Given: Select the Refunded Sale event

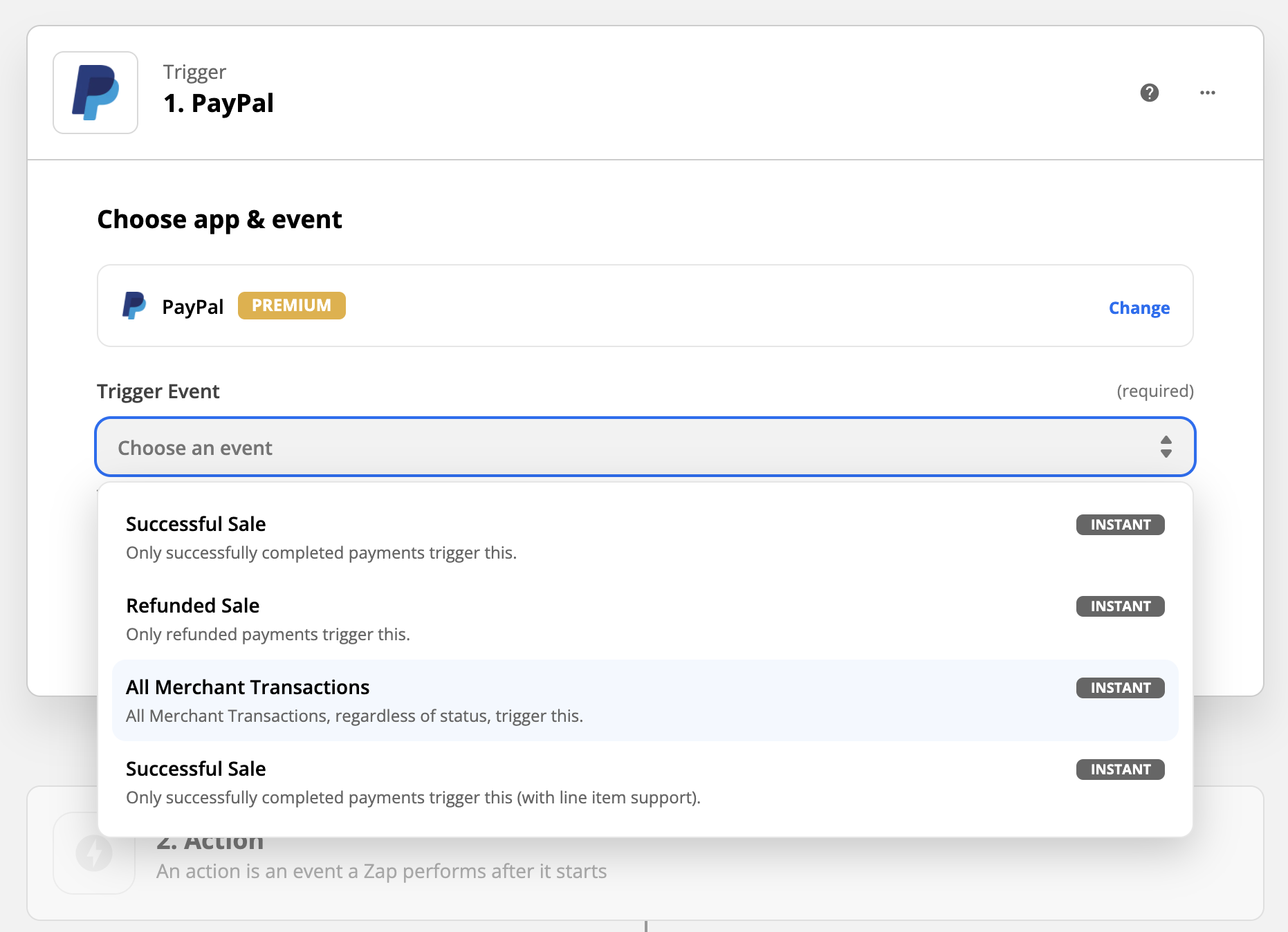Looking at the screenshot, I should (x=645, y=619).
